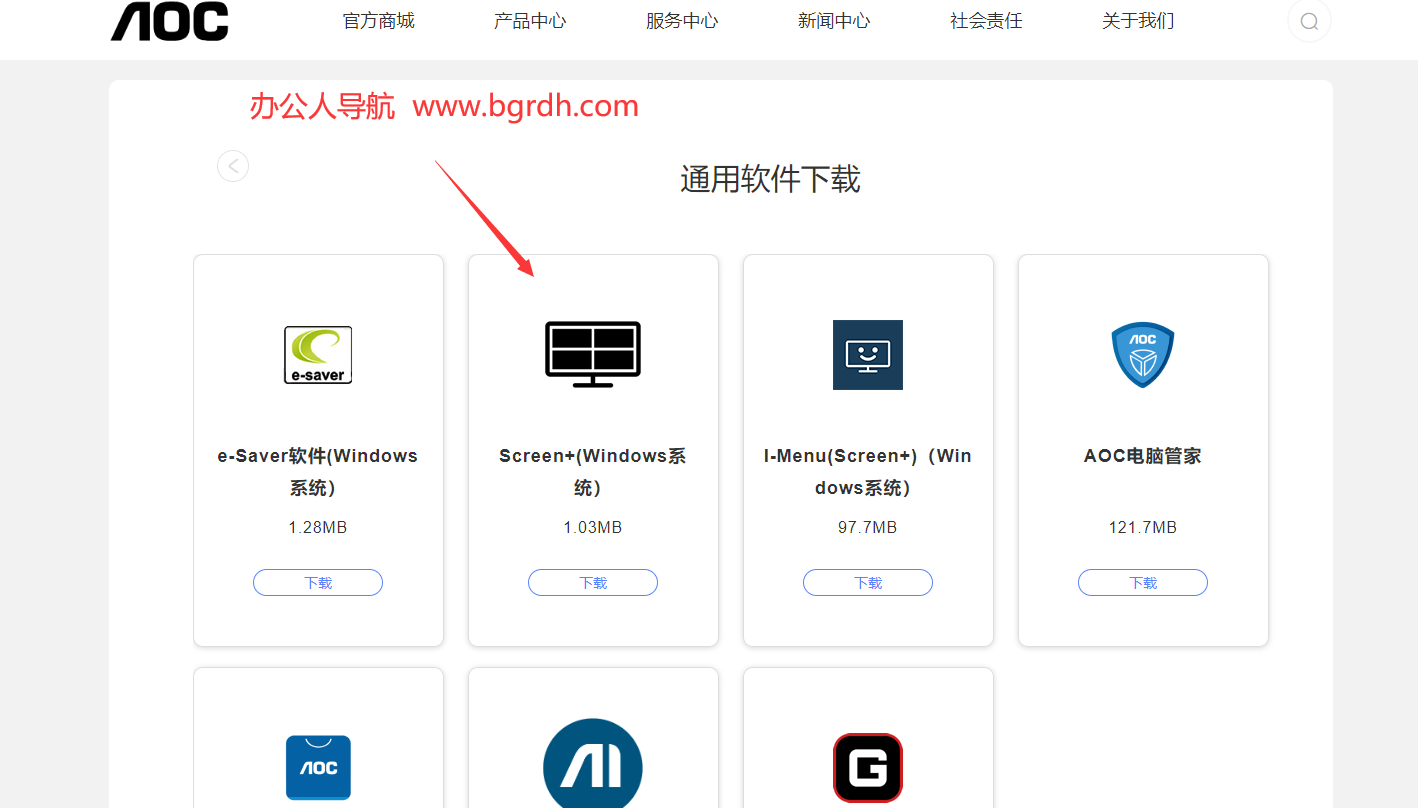Click the AOC logo in header
The width and height of the screenshot is (1418, 808).
170,21
